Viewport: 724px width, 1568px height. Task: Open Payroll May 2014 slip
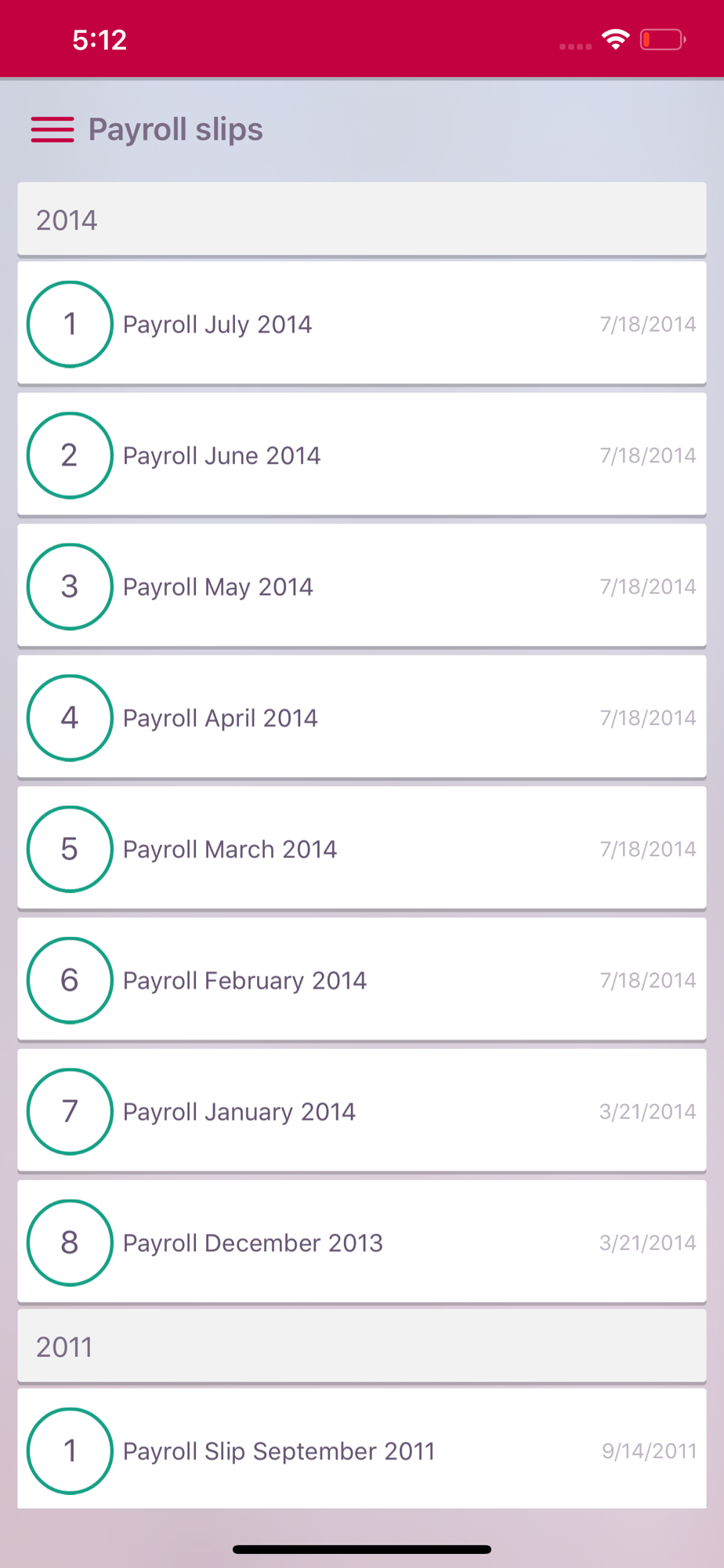click(362, 586)
